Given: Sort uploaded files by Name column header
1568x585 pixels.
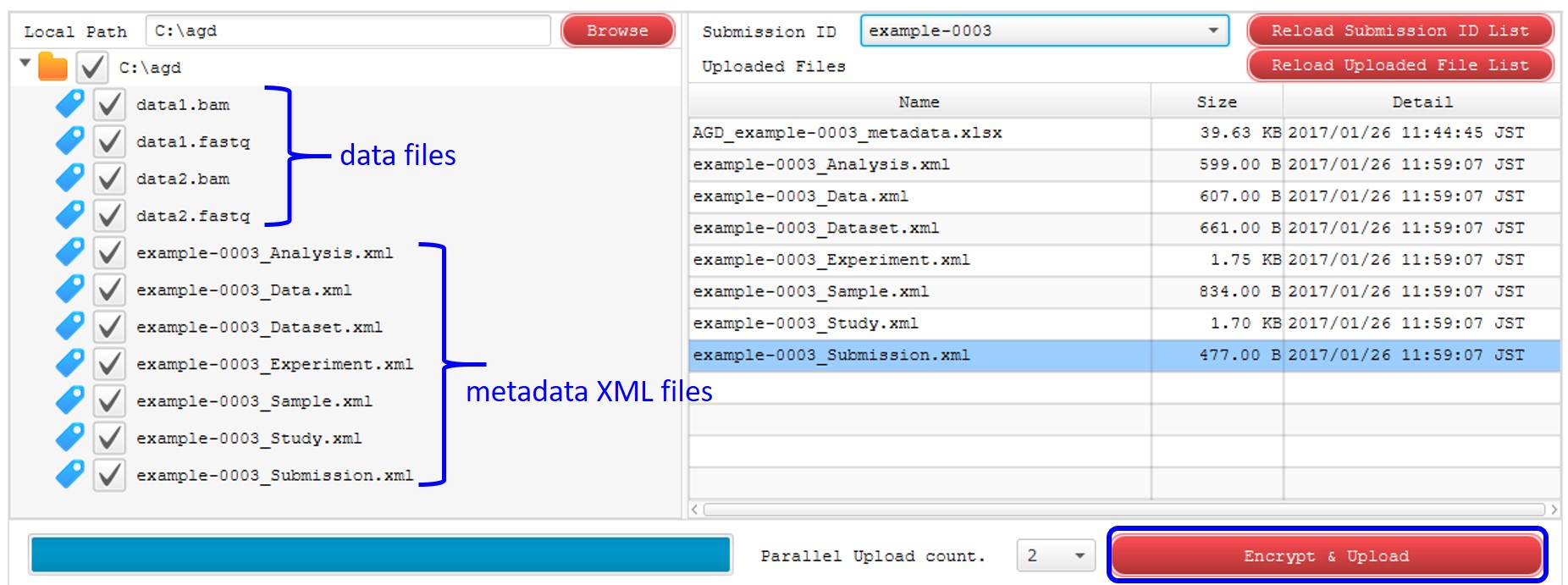Looking at the screenshot, I should coord(919,102).
